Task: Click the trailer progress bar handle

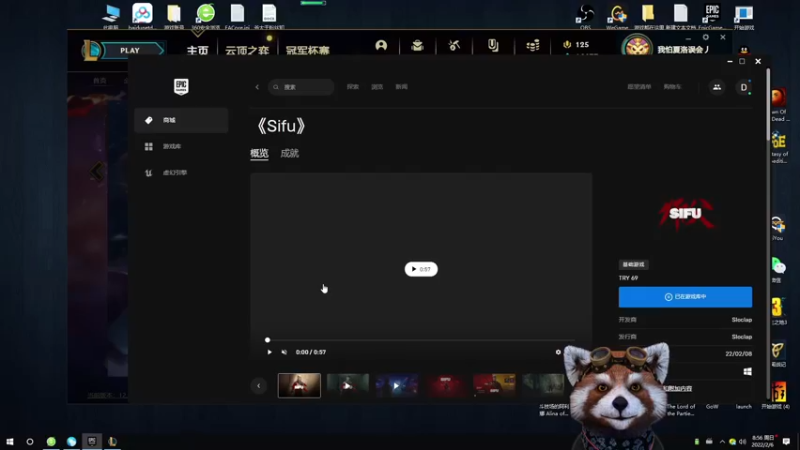Action: tap(267, 340)
